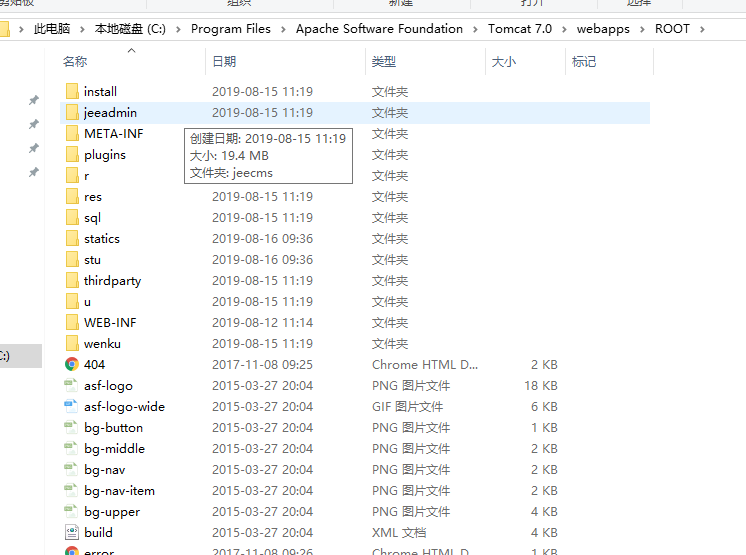
Task: Click the 4 KB size of bg-upper
Action: click(544, 512)
